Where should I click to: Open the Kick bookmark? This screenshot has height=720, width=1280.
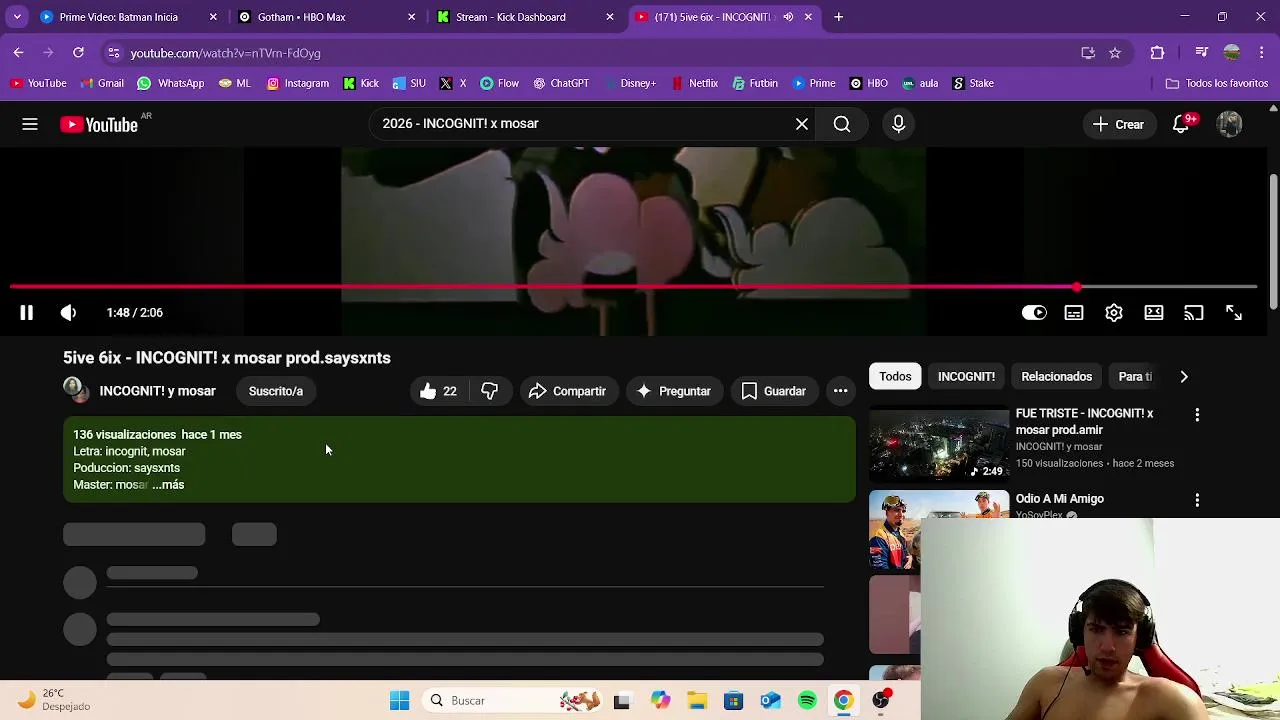tap(361, 83)
